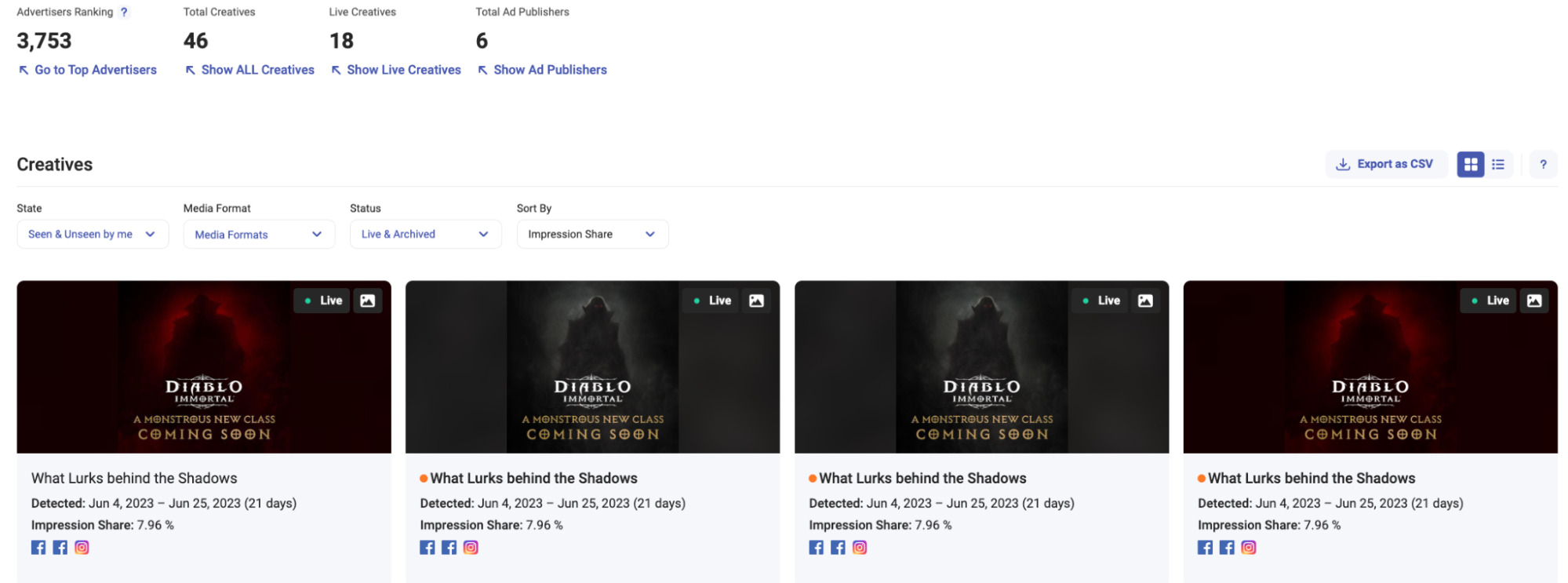This screenshot has height=583, width=1568.
Task: Click the Advertisers Ranking help question mark
Action: pos(124,12)
